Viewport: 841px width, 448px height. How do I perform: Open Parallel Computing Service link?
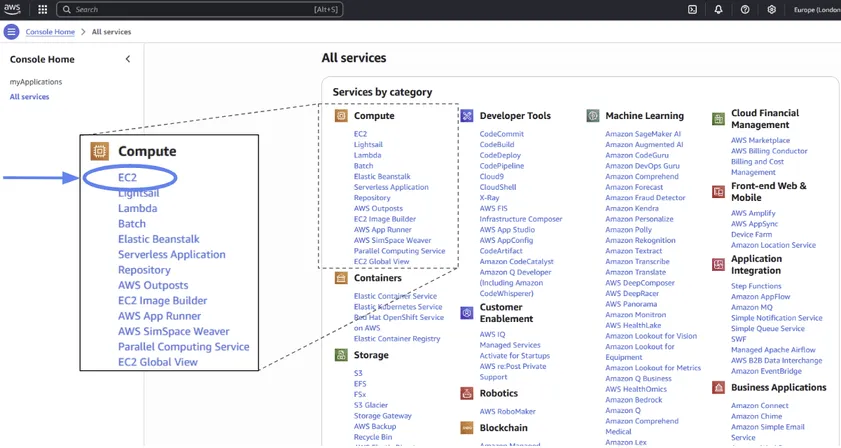click(x=399, y=251)
